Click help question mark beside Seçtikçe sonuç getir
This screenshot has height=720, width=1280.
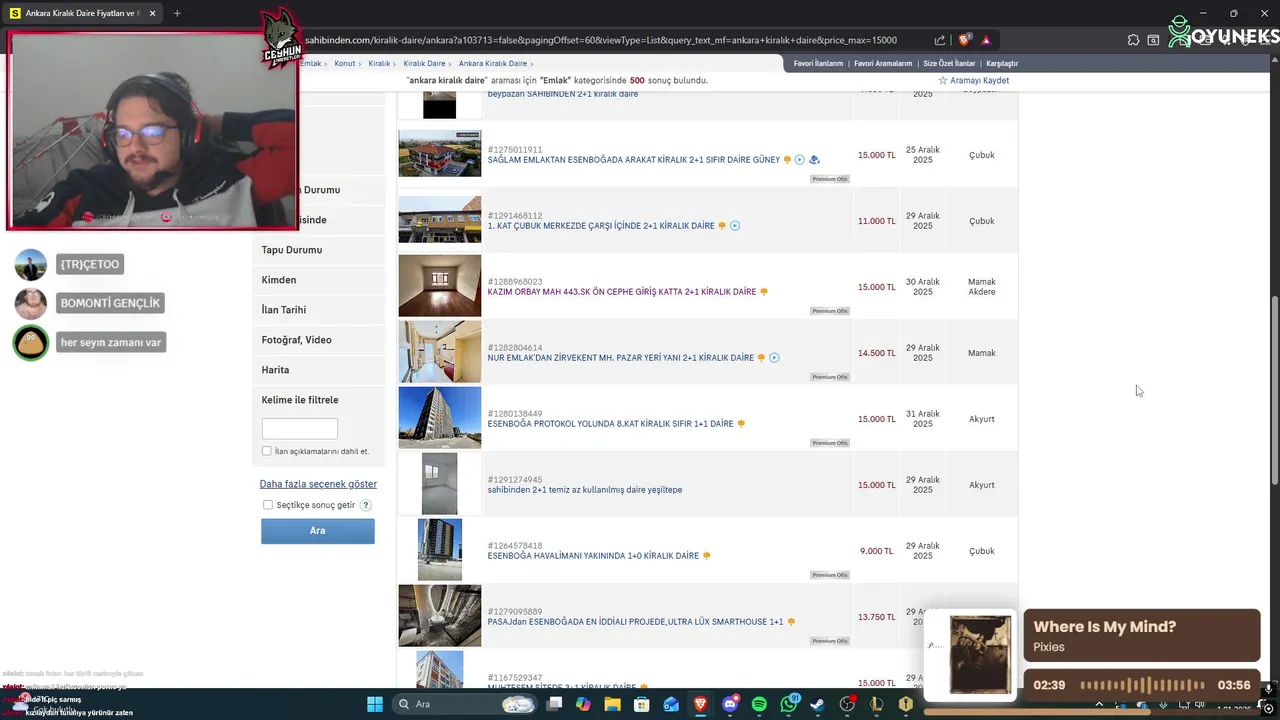click(366, 505)
